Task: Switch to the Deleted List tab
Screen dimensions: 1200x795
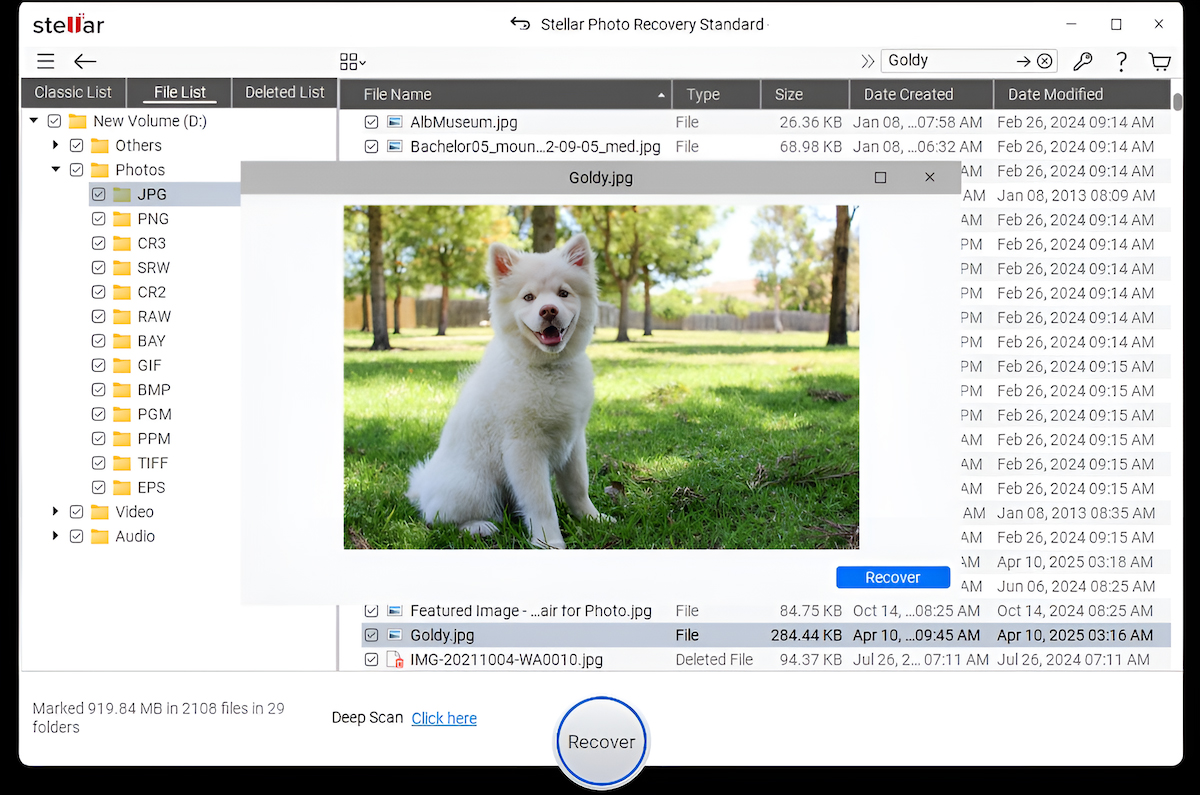Action: point(284,92)
